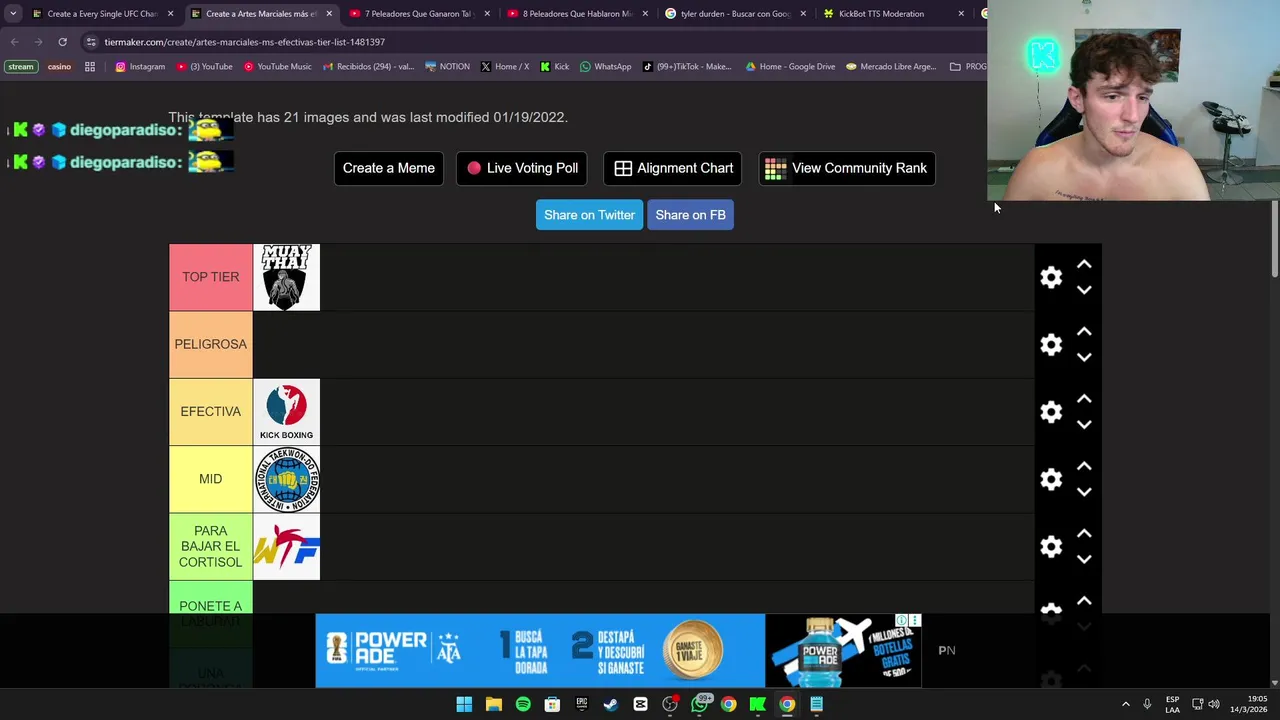Select the Kick Boxing image in EFECTIVA
The image size is (1280, 720).
286,412
